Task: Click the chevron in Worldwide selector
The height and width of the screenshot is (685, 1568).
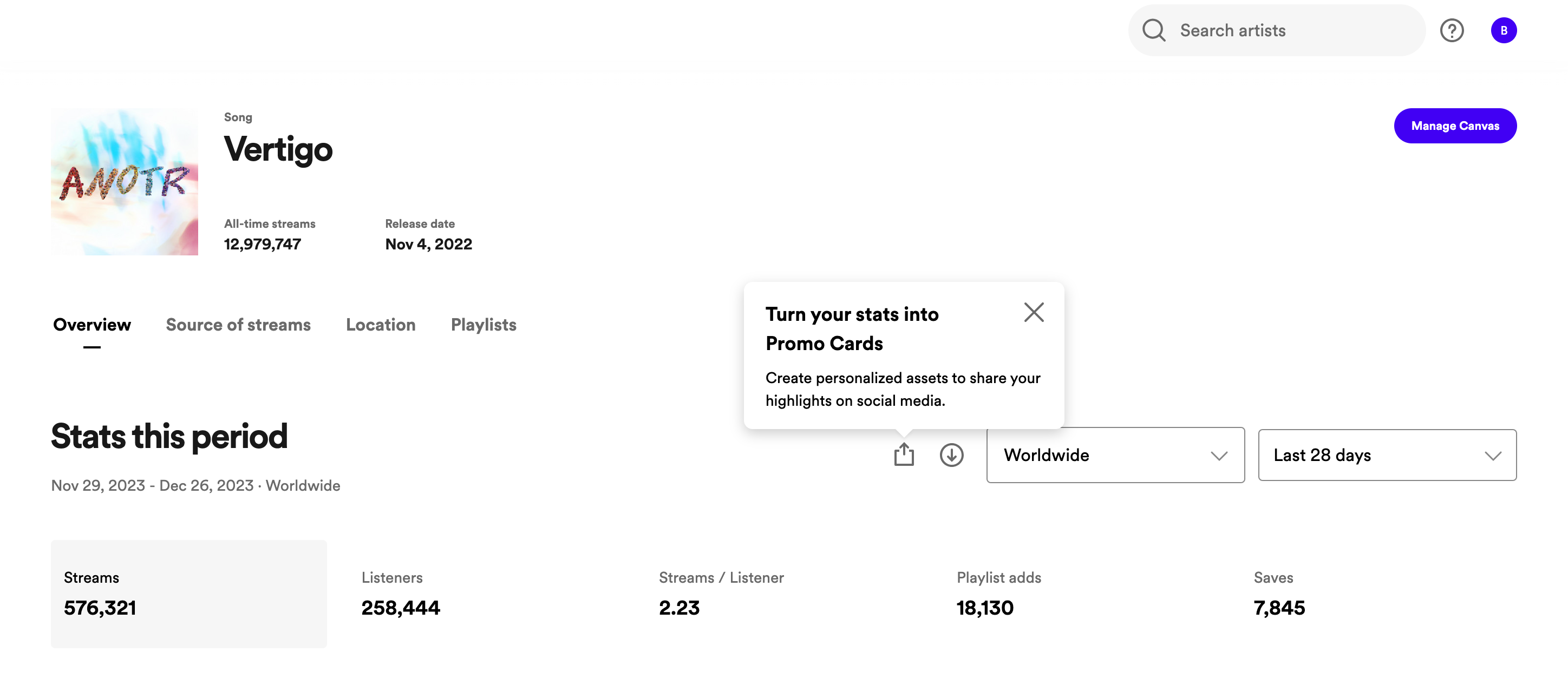Action: coord(1219,456)
